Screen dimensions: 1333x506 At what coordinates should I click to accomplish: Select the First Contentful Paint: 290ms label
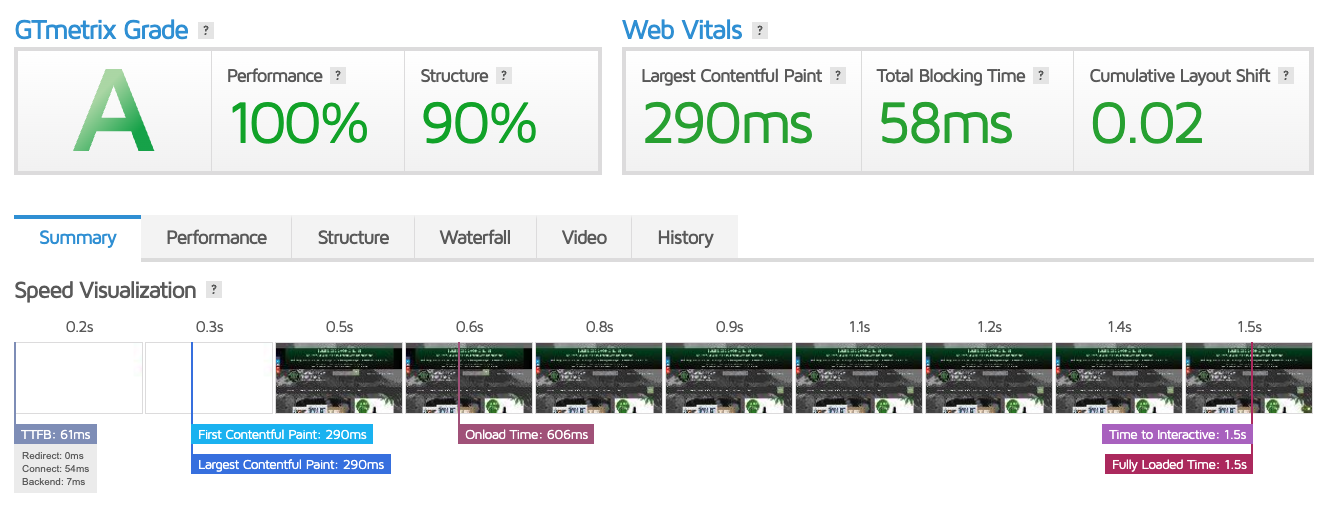point(282,435)
